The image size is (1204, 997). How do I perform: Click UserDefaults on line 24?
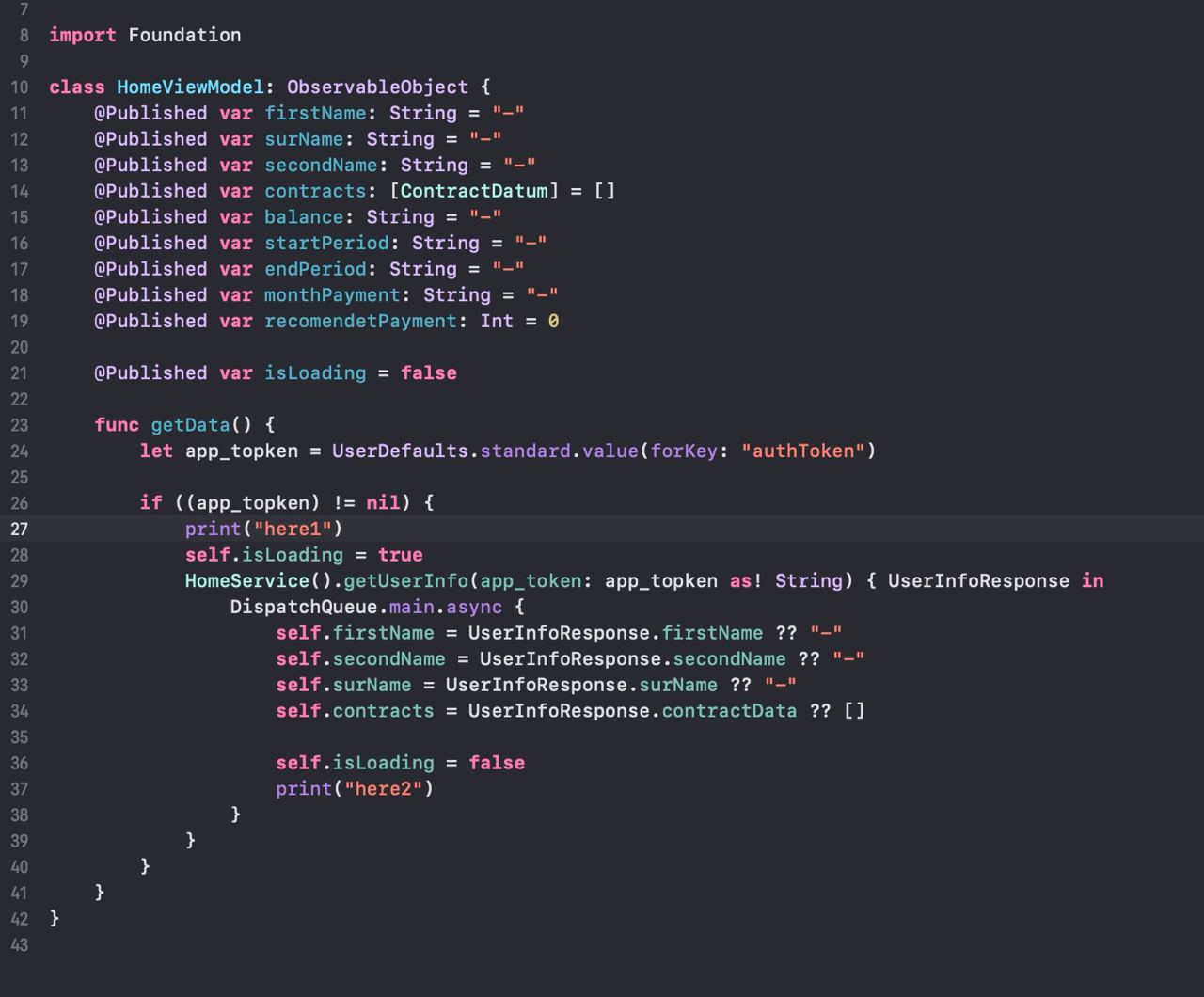pyautogui.click(x=400, y=451)
